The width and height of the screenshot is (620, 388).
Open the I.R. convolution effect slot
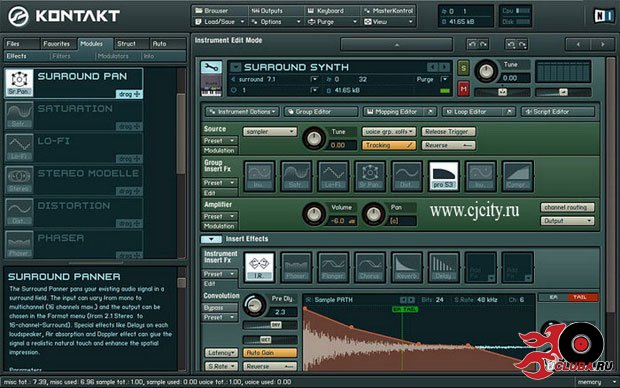259,267
